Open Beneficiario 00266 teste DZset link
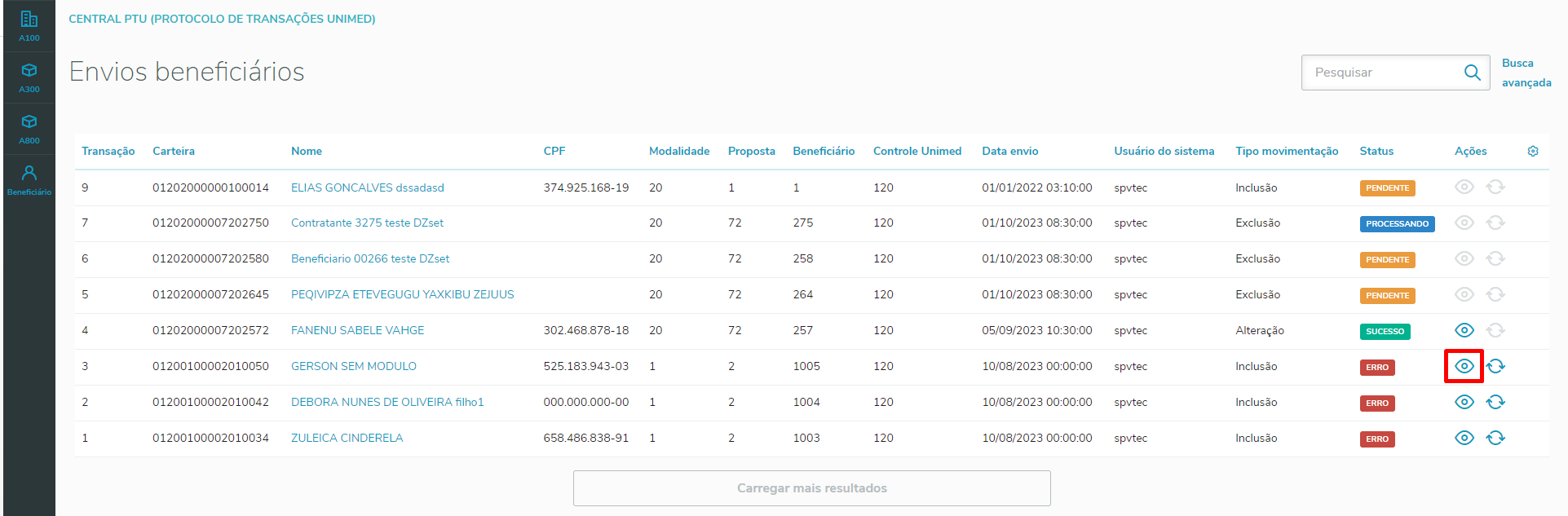Screen dimensions: 1568x516 point(370,258)
